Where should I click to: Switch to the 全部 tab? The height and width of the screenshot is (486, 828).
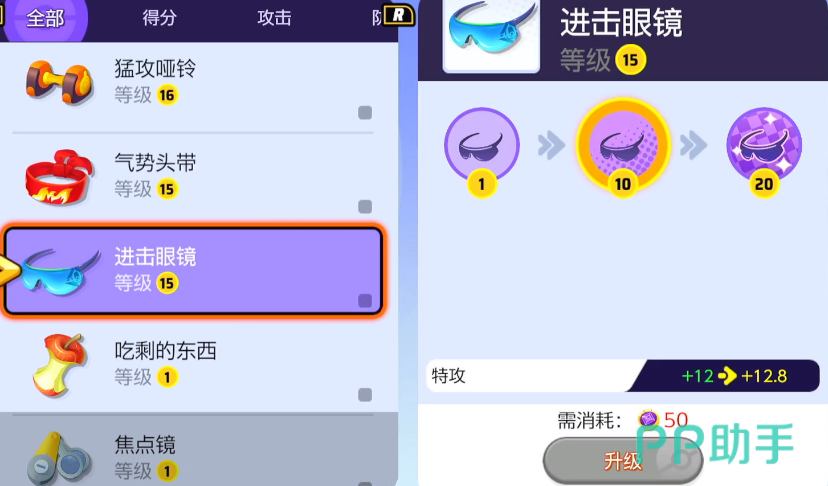pyautogui.click(x=45, y=18)
